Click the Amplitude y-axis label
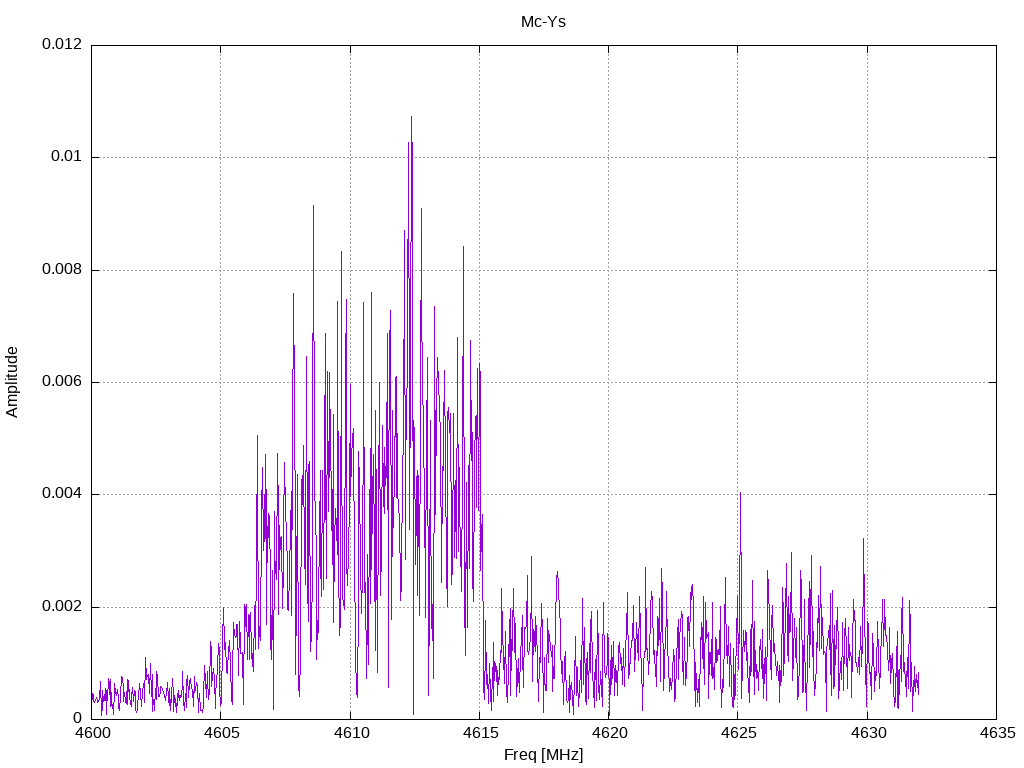The width and height of the screenshot is (1024, 768). click(12, 382)
